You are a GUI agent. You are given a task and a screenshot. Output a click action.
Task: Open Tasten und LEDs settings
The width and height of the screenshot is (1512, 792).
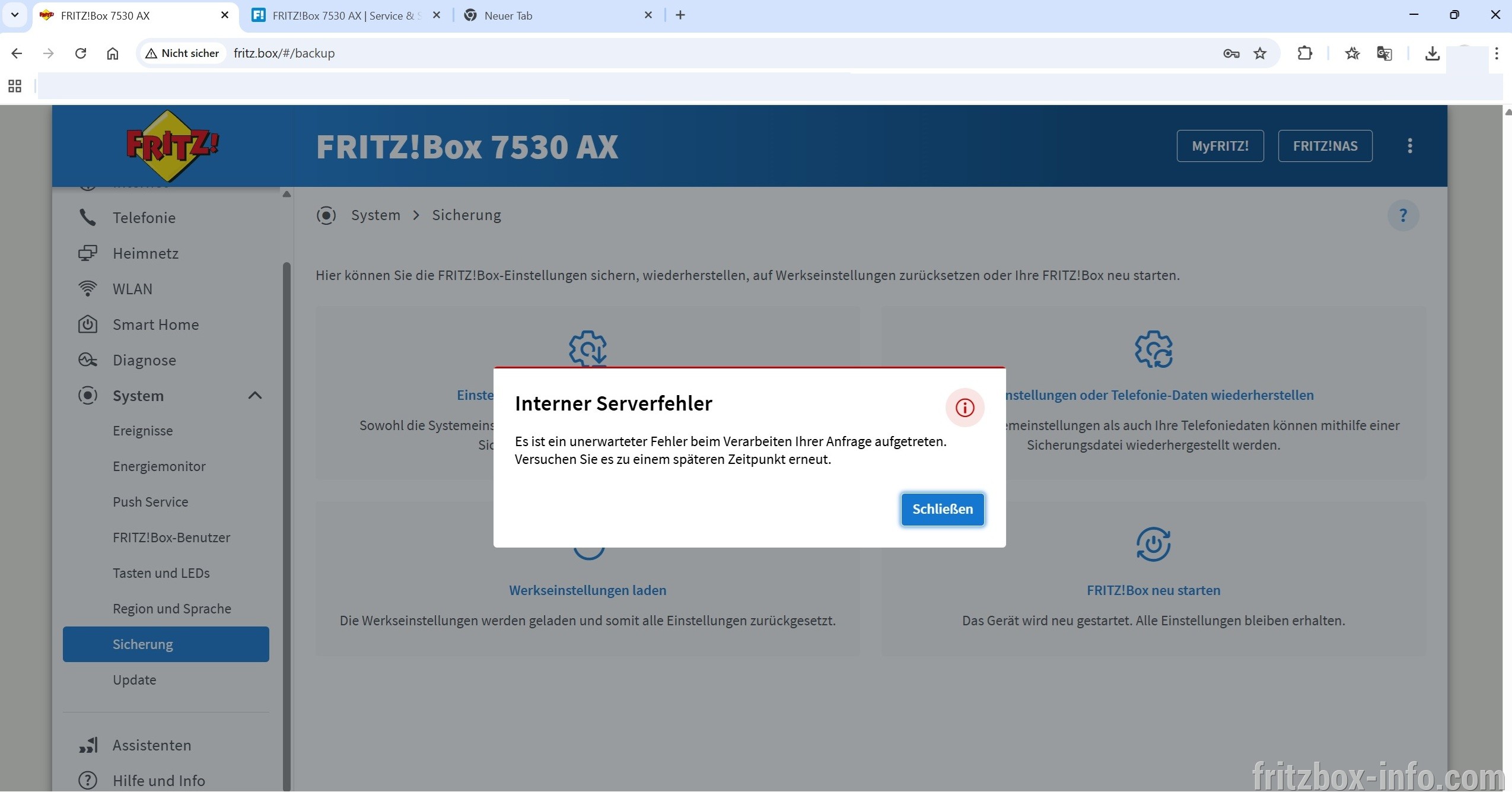(161, 573)
